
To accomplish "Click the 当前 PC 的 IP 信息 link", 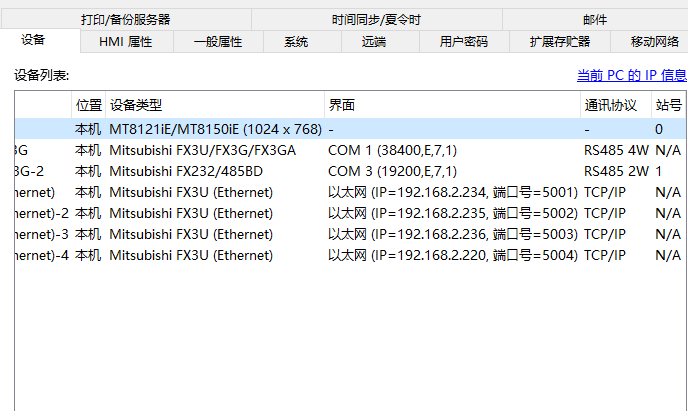I will click(x=631, y=75).
